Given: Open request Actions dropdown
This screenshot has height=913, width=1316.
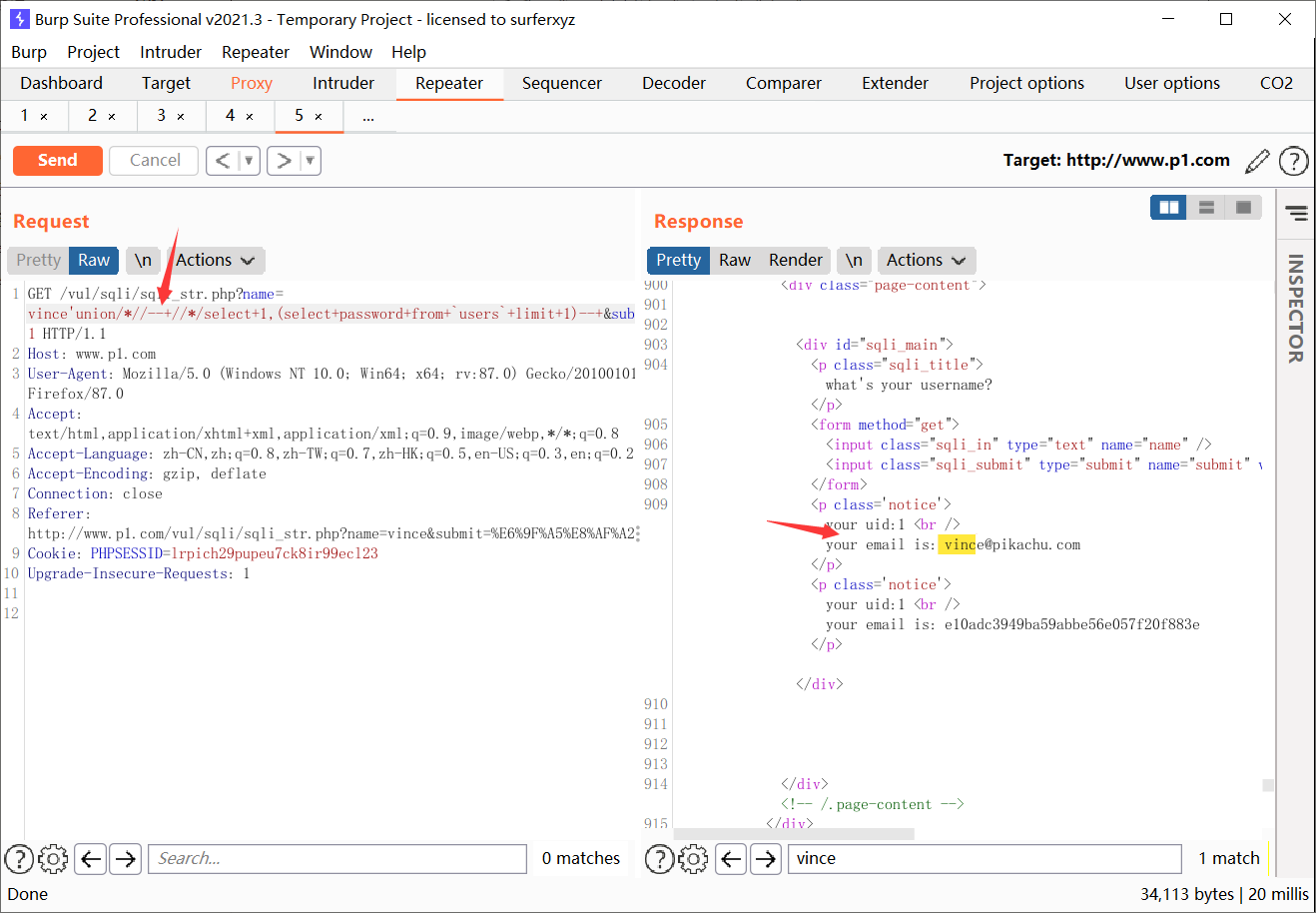Looking at the screenshot, I should coord(216,260).
